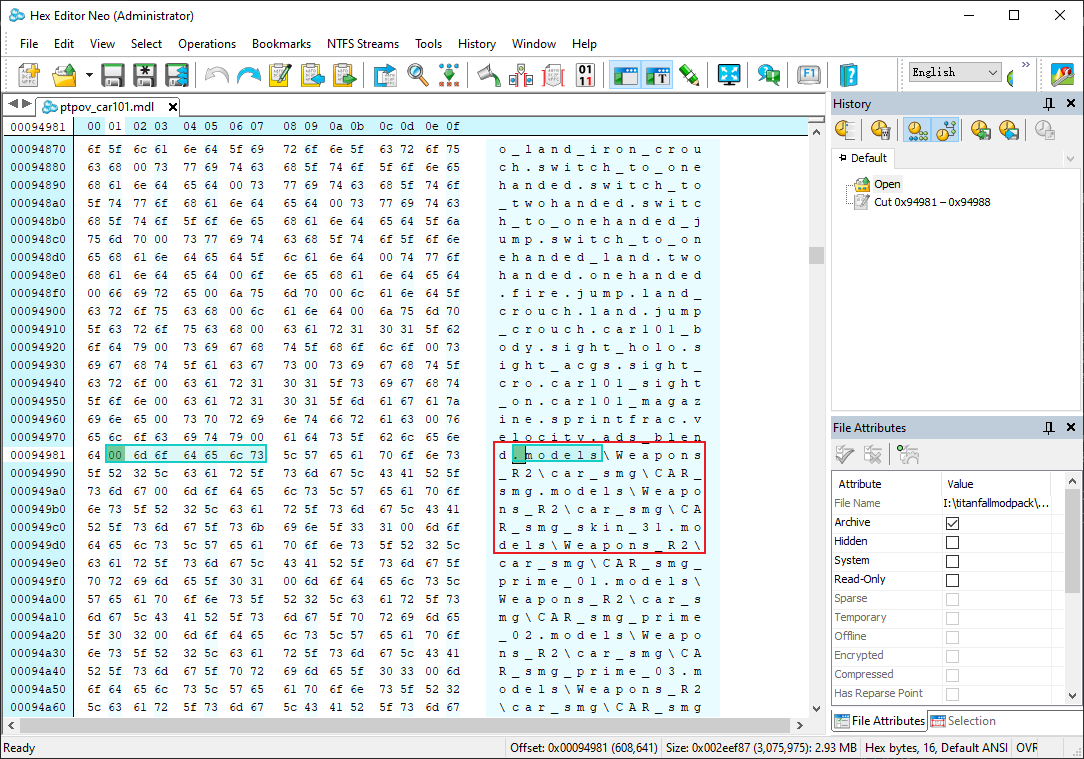Click the Open file folder icon
Image resolution: width=1084 pixels, height=759 pixels.
64,75
